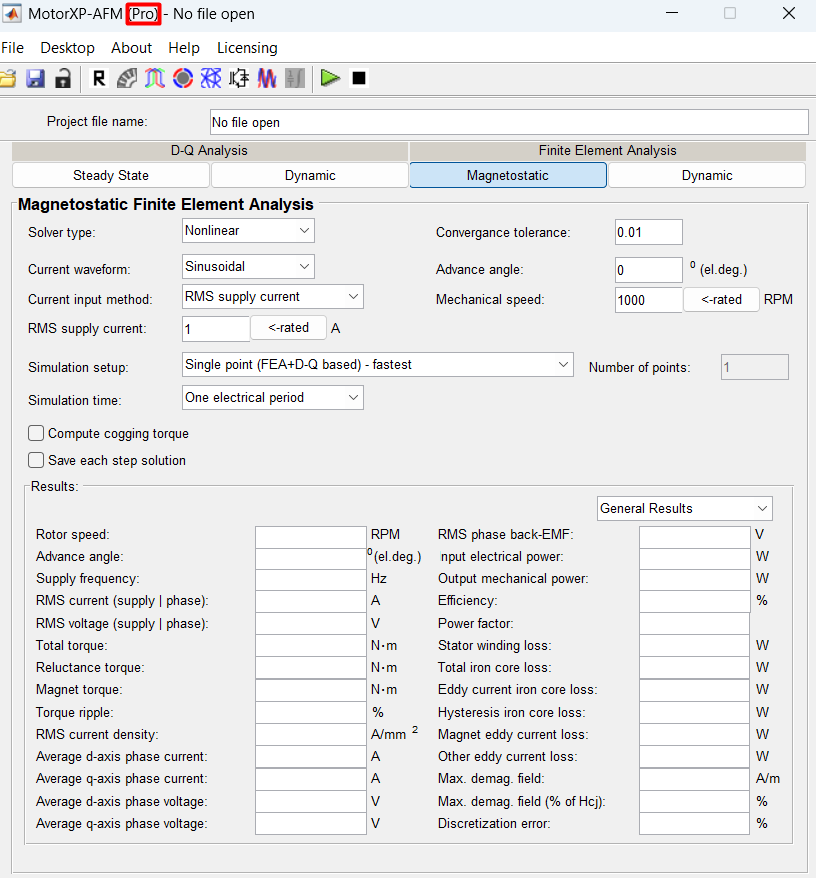The height and width of the screenshot is (878, 816).
Task: Click the <-rated button next to Mechanical speed
Action: 721,300
